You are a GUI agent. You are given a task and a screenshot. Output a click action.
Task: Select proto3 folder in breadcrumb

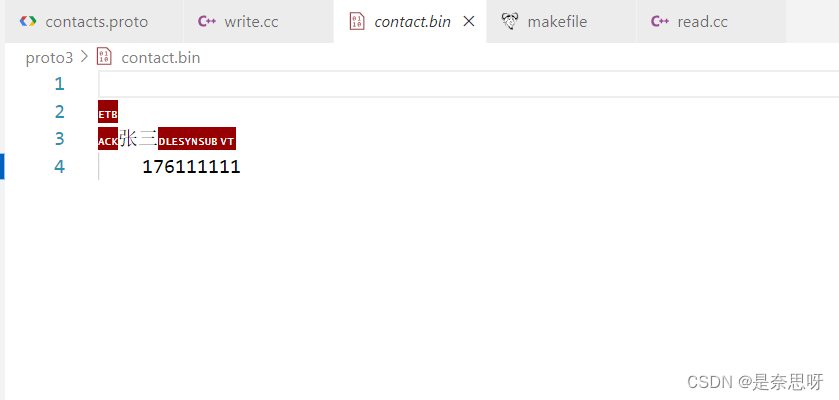49,58
